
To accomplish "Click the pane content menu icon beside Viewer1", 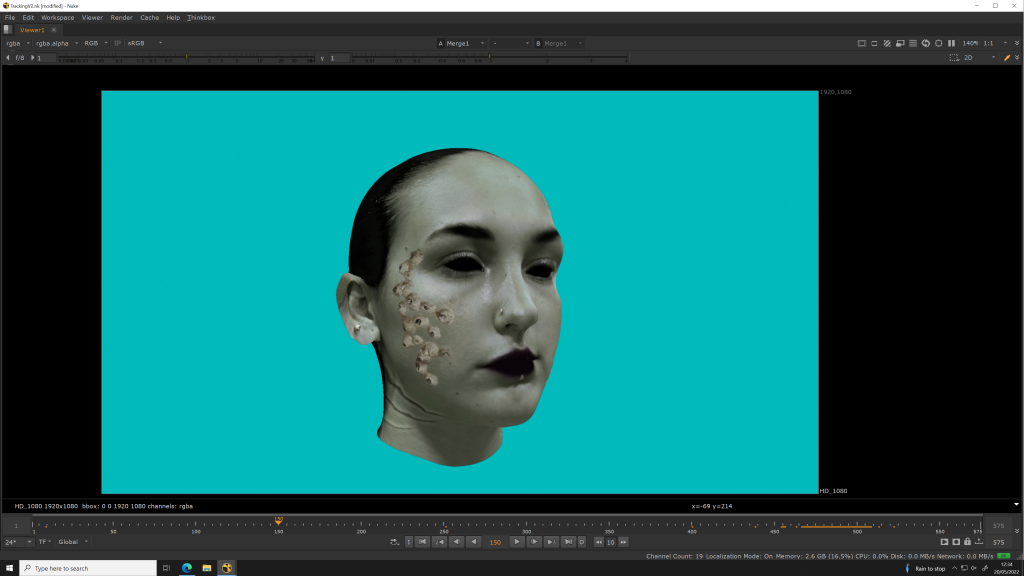I will pyautogui.click(x=7, y=30).
